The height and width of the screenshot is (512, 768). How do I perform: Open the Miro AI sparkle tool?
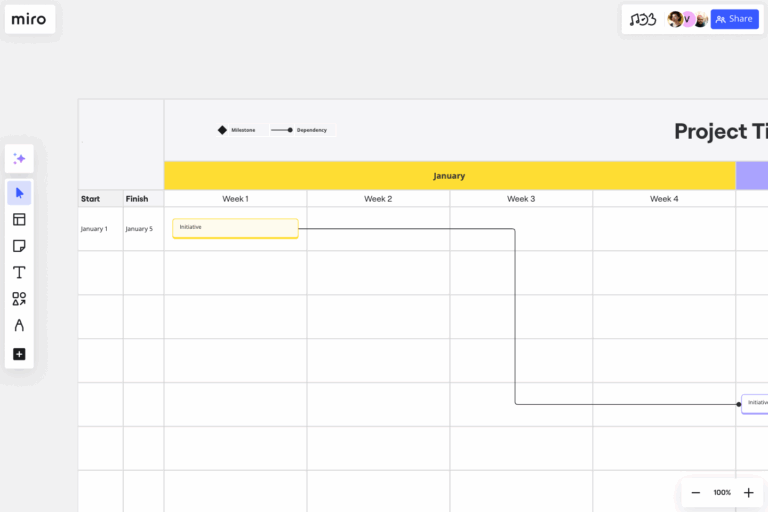tap(19, 158)
